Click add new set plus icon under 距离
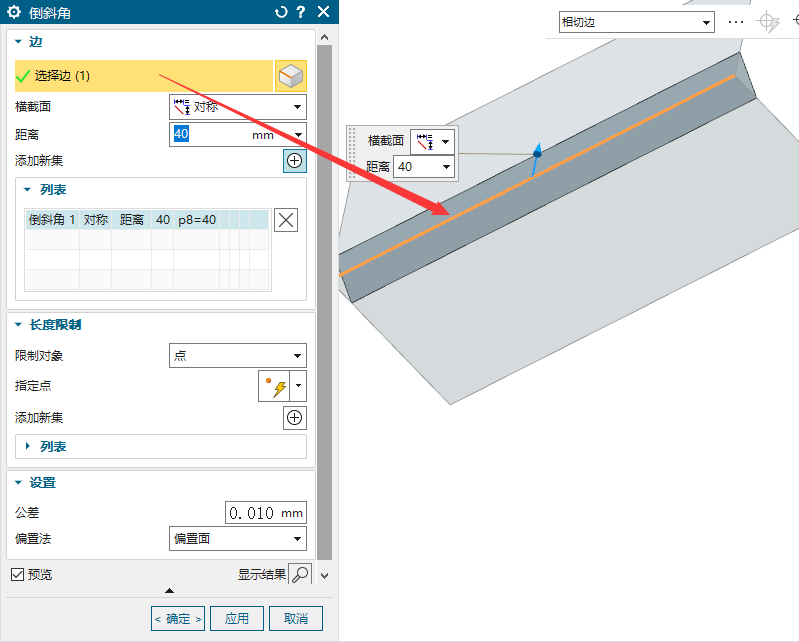Screen dimensions: 799x642 coord(294,161)
